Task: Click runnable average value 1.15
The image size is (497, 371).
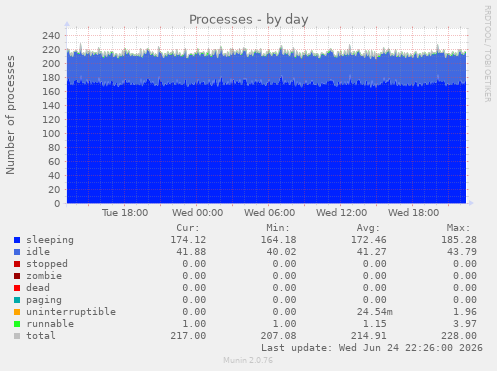Action: 375,324
